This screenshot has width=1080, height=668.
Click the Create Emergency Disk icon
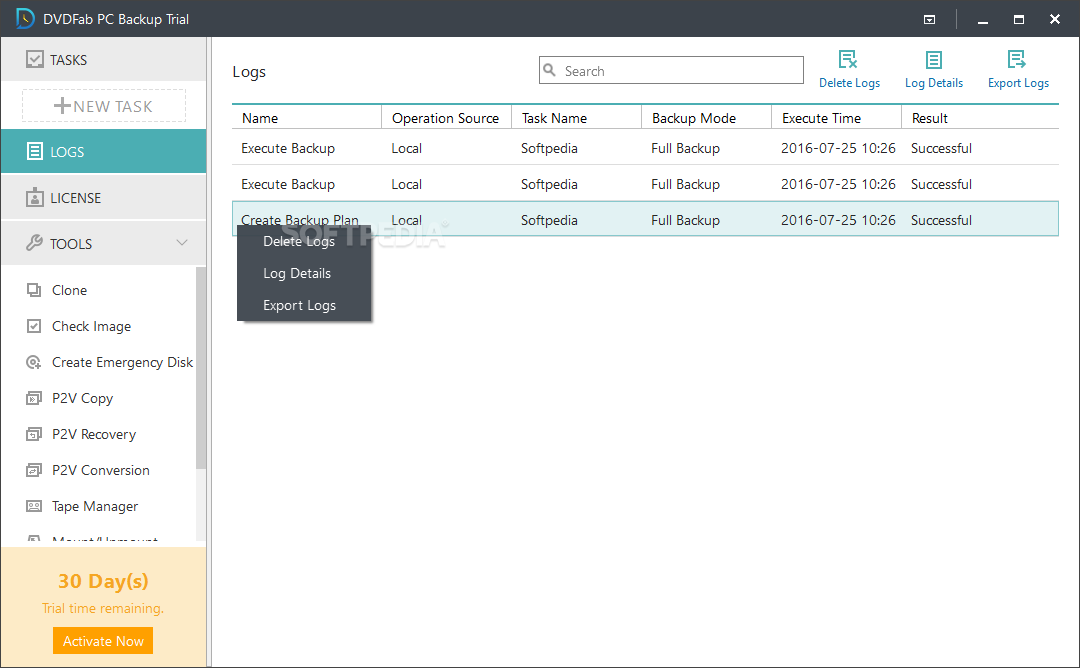click(x=34, y=362)
